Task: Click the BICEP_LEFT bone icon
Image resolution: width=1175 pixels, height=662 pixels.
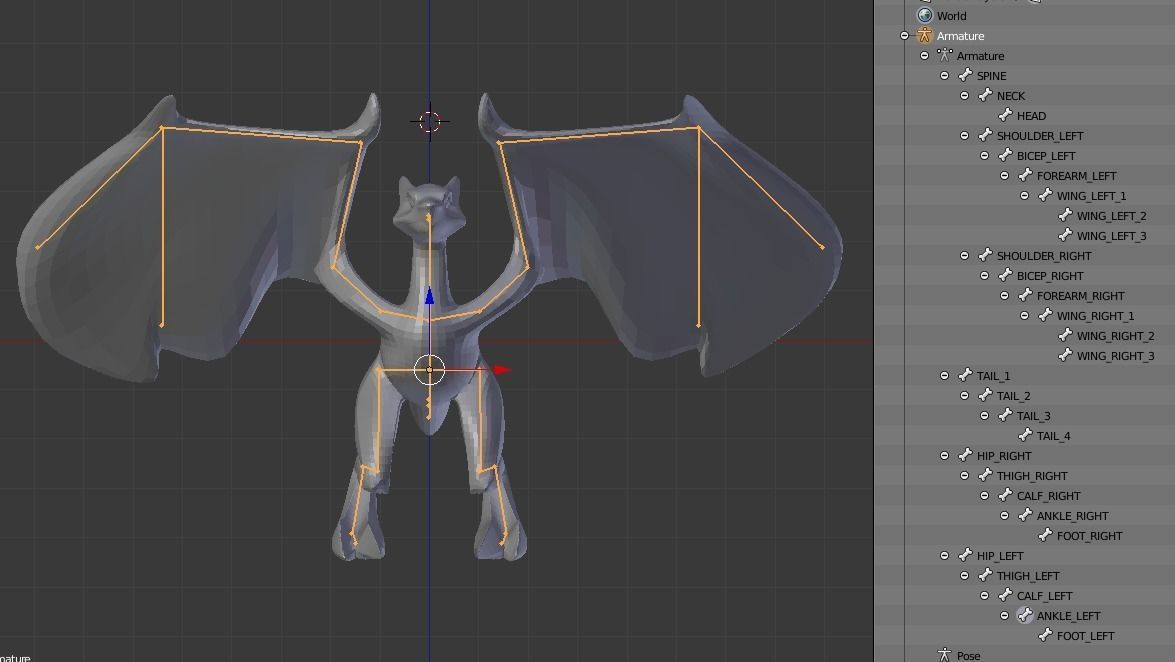Action: (x=1006, y=155)
